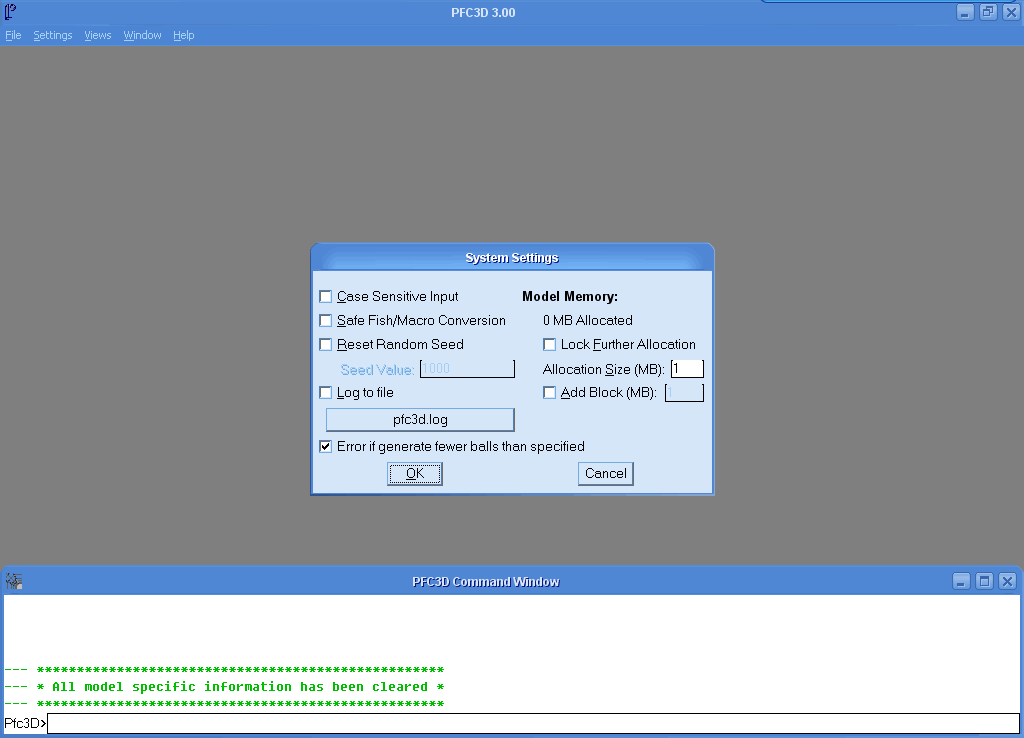Image resolution: width=1024 pixels, height=738 pixels.
Task: Click the Add Block (MB) value field
Action: coord(684,393)
